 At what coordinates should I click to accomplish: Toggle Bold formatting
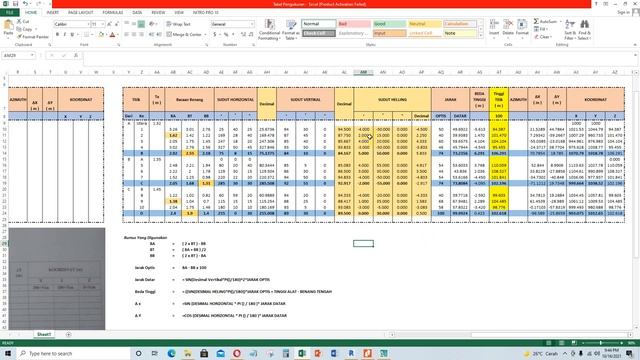pyautogui.click(x=57, y=35)
